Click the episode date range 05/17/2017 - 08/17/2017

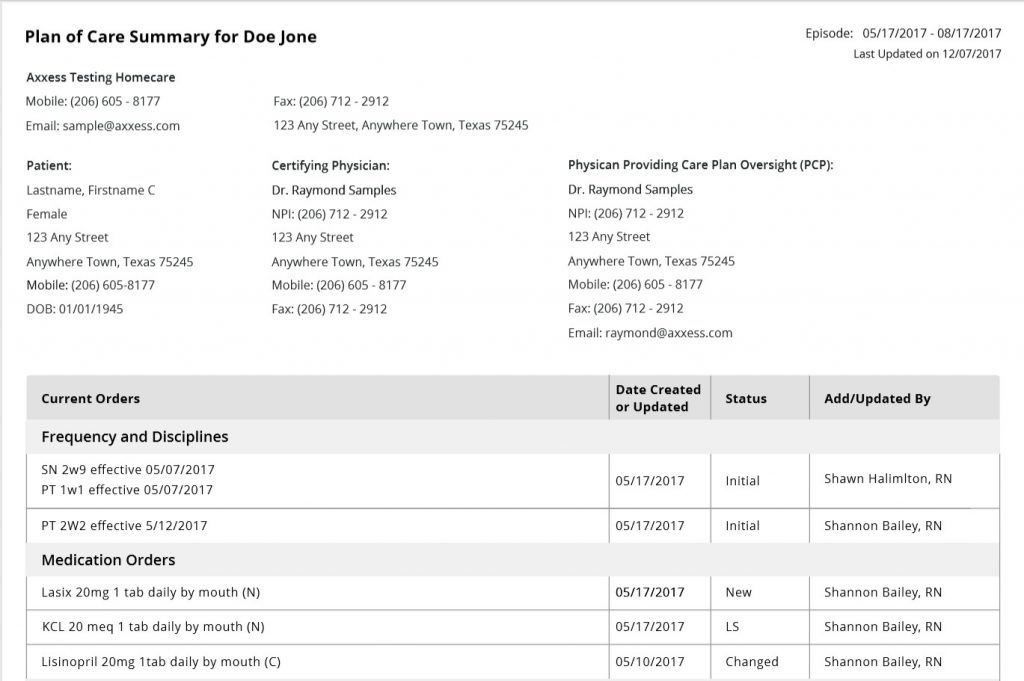tap(931, 33)
